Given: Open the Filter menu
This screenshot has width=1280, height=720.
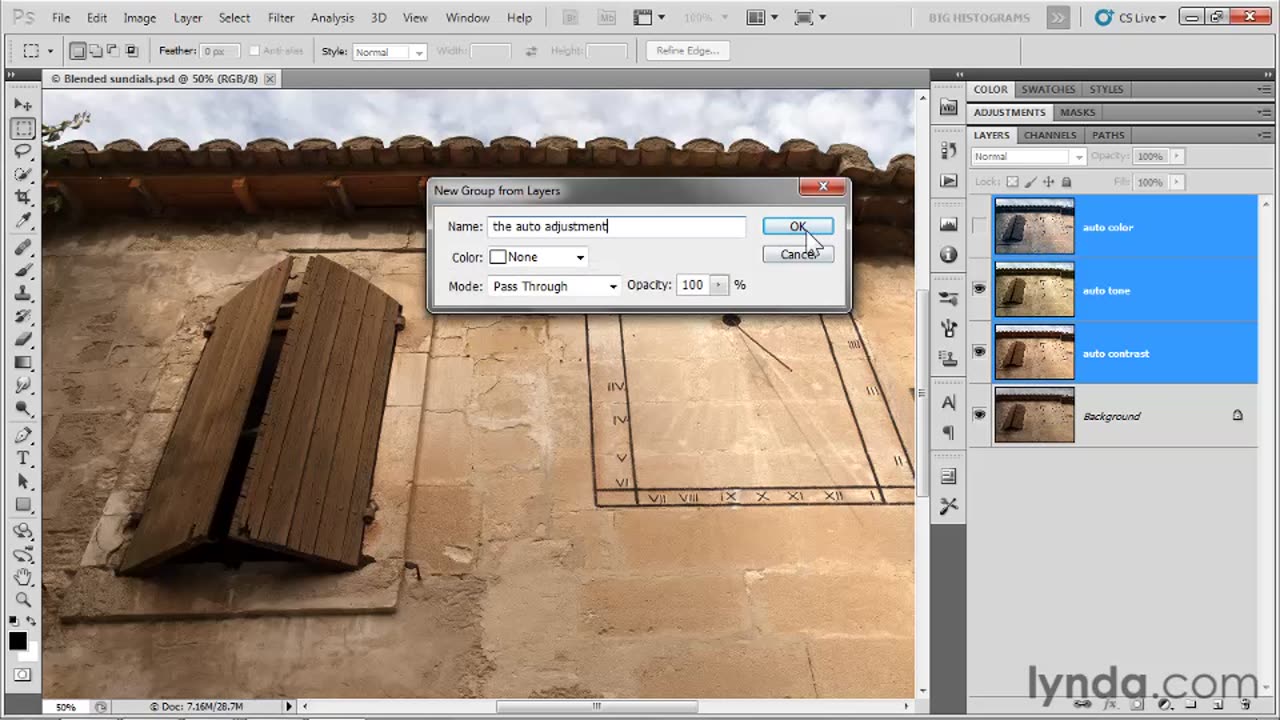Looking at the screenshot, I should pyautogui.click(x=281, y=18).
